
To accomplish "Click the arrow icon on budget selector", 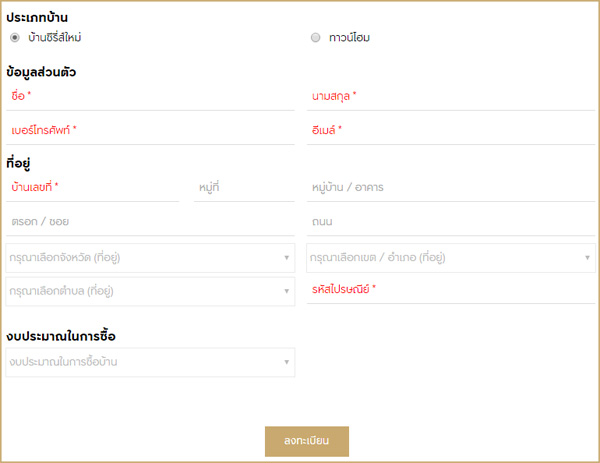I will [287, 362].
